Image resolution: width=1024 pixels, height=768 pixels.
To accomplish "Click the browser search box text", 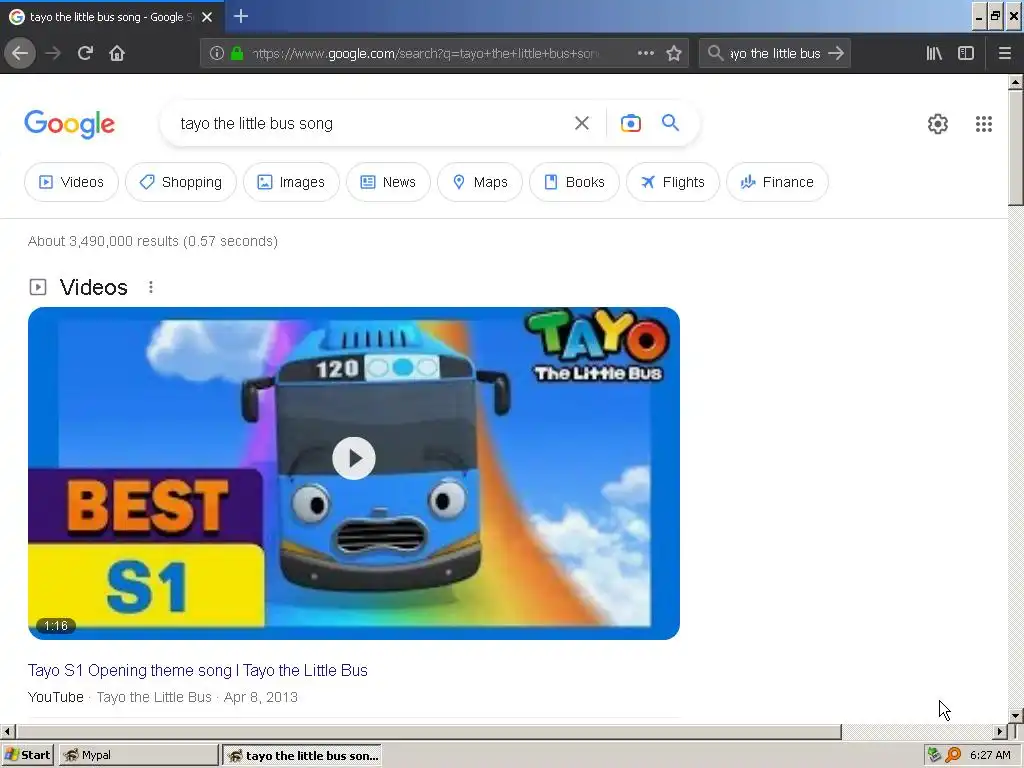I will click(x=775, y=53).
